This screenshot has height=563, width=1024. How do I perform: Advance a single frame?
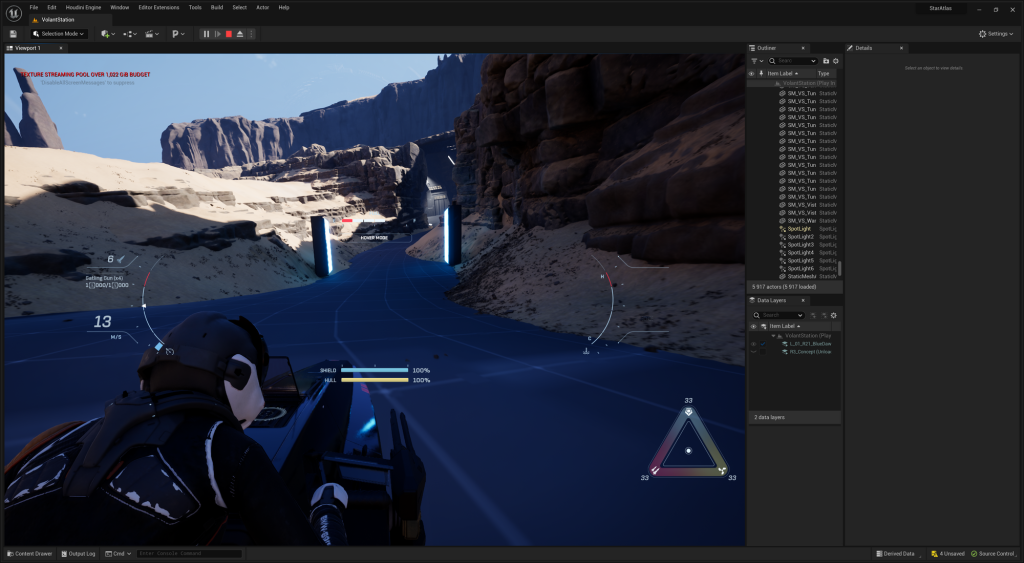217,34
